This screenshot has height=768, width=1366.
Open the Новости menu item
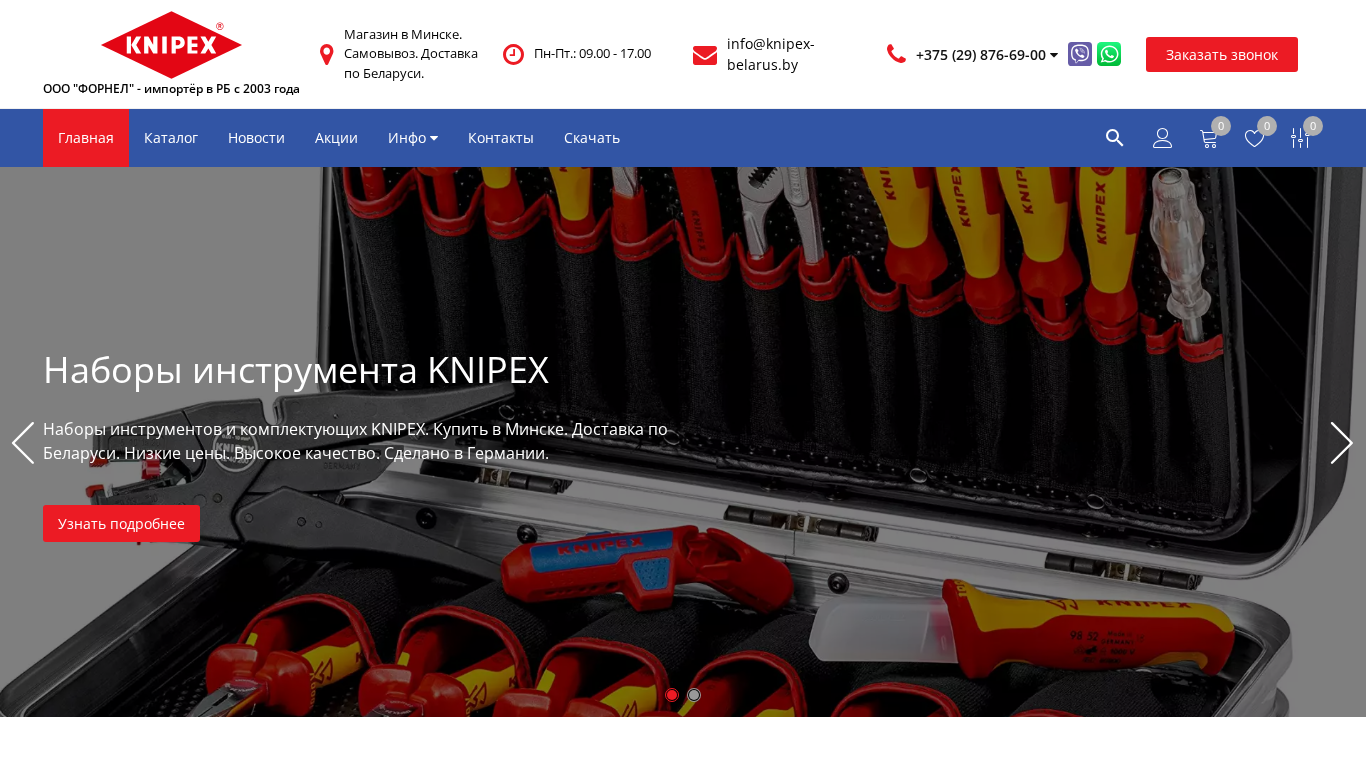256,138
